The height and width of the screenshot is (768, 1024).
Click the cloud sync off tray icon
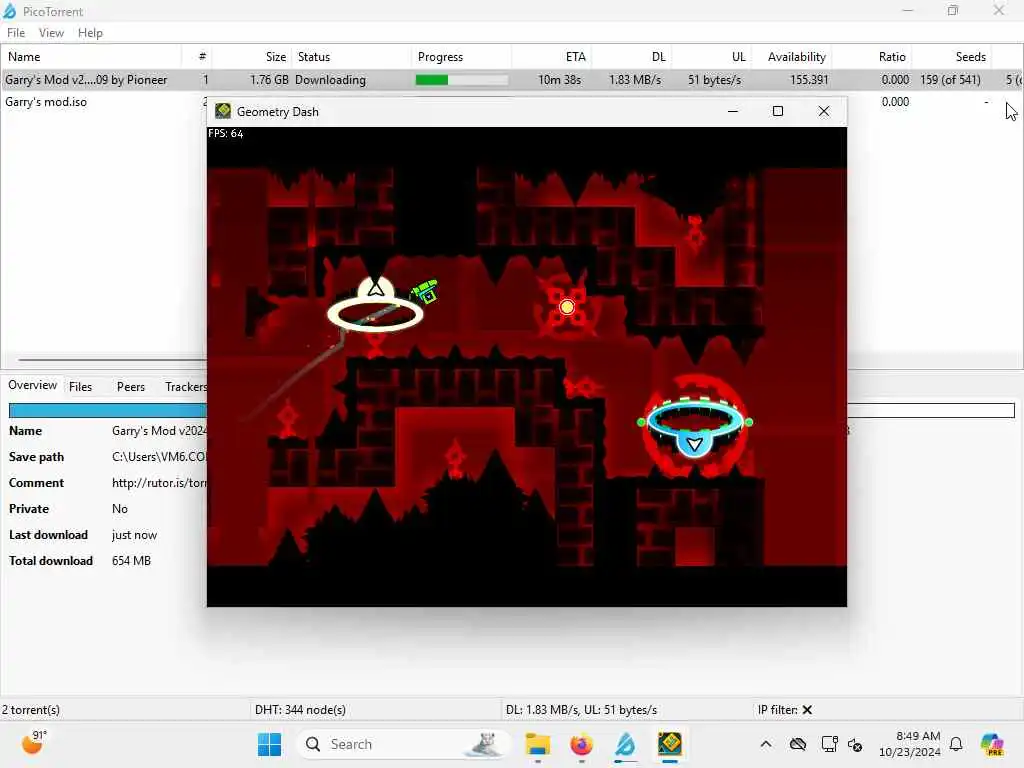click(797, 744)
